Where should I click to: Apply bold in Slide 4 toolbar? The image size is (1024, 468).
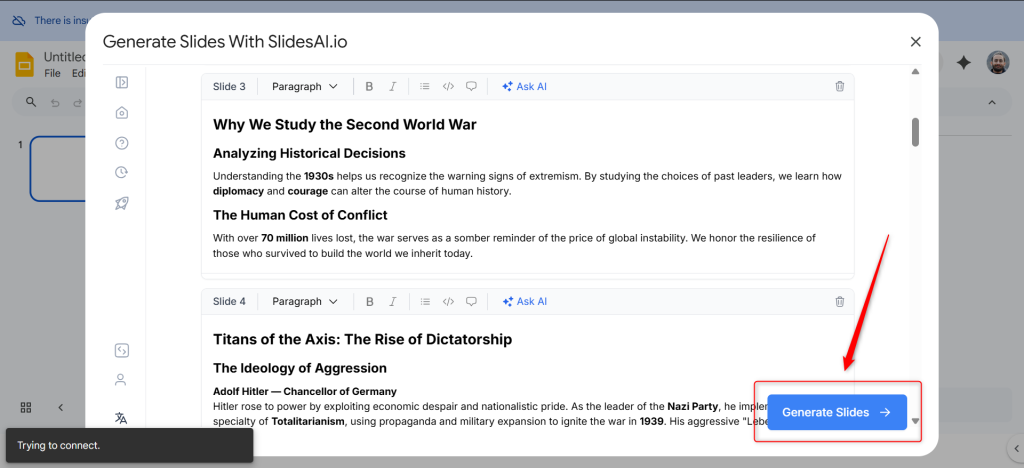pos(369,302)
